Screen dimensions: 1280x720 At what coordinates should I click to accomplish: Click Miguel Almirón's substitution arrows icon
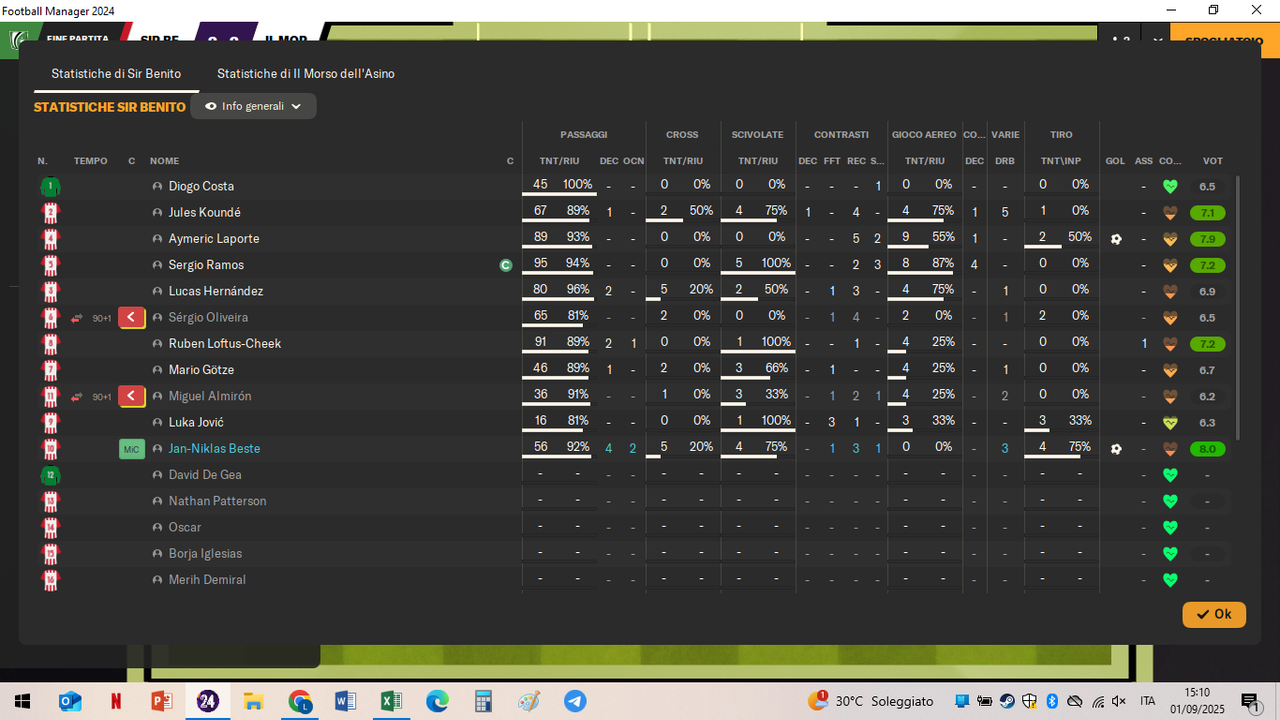tap(77, 397)
